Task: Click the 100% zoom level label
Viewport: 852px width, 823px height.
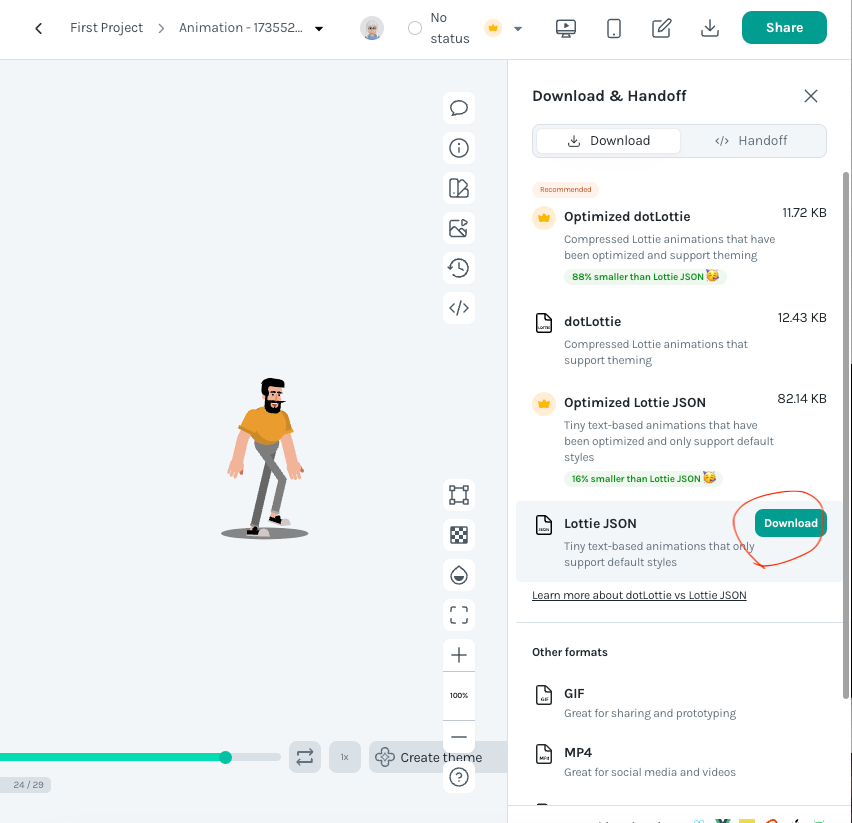Action: (x=459, y=695)
